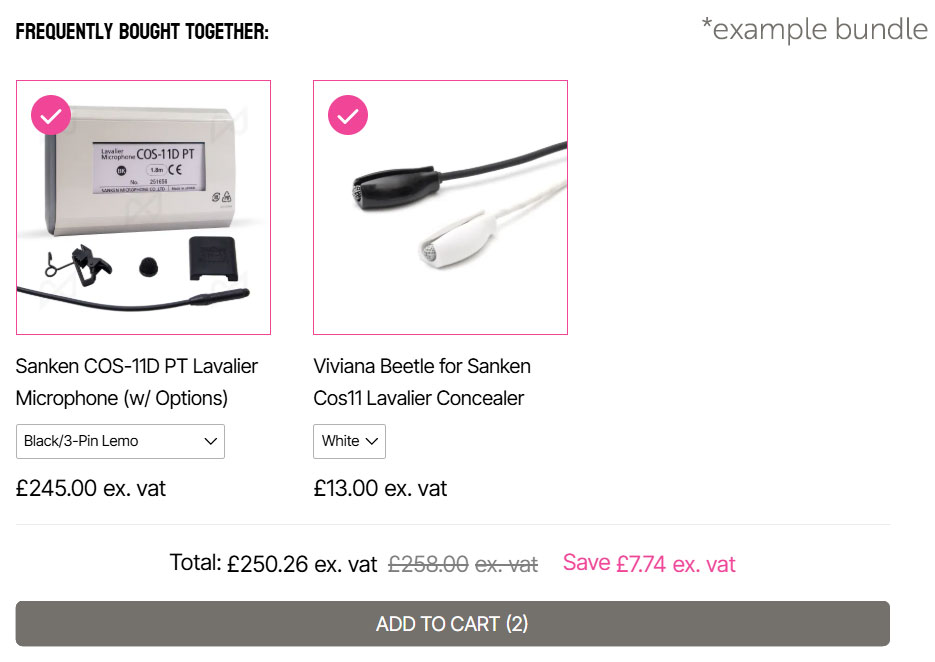Image resolution: width=935 pixels, height=662 pixels.
Task: Open the Sanken COS-11D PT Lavalier Microphone link
Action: coord(136,382)
